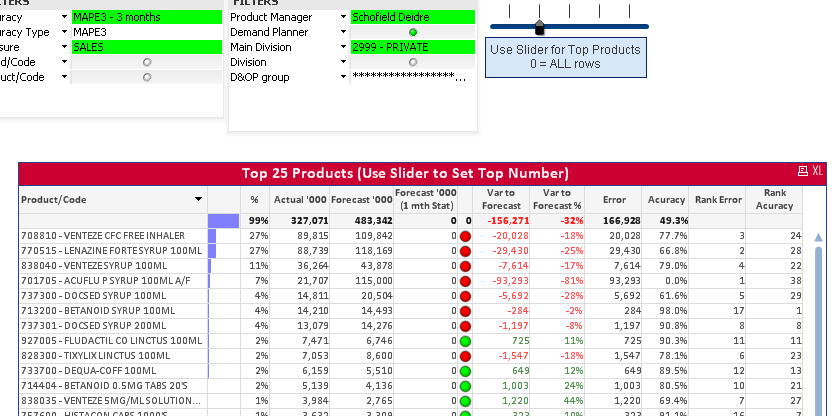Open the Product/Code column header dropdown
Viewport: 840px width, 416px height.
click(x=198, y=199)
